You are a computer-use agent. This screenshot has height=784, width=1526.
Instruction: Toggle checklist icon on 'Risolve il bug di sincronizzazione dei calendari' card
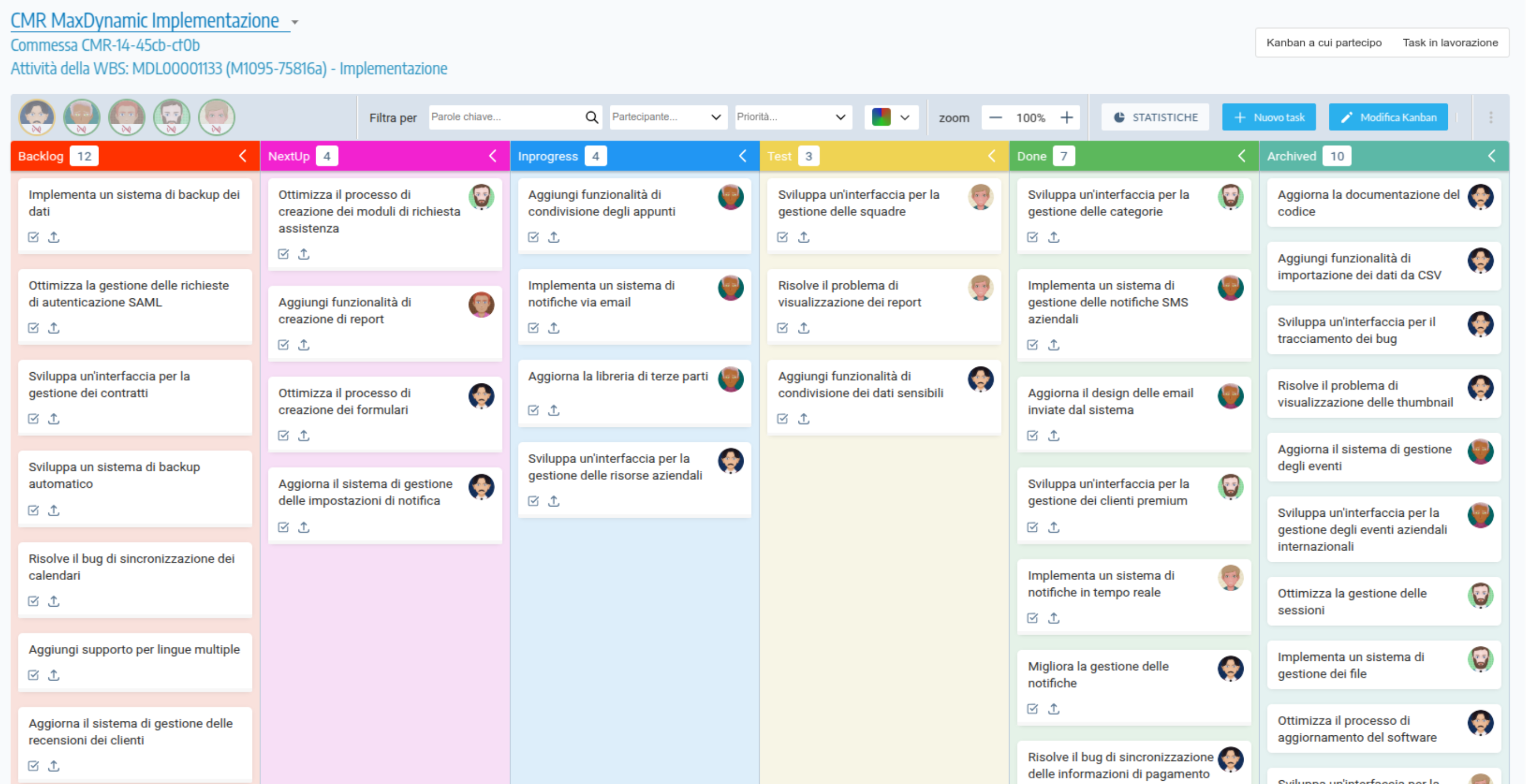click(x=33, y=601)
